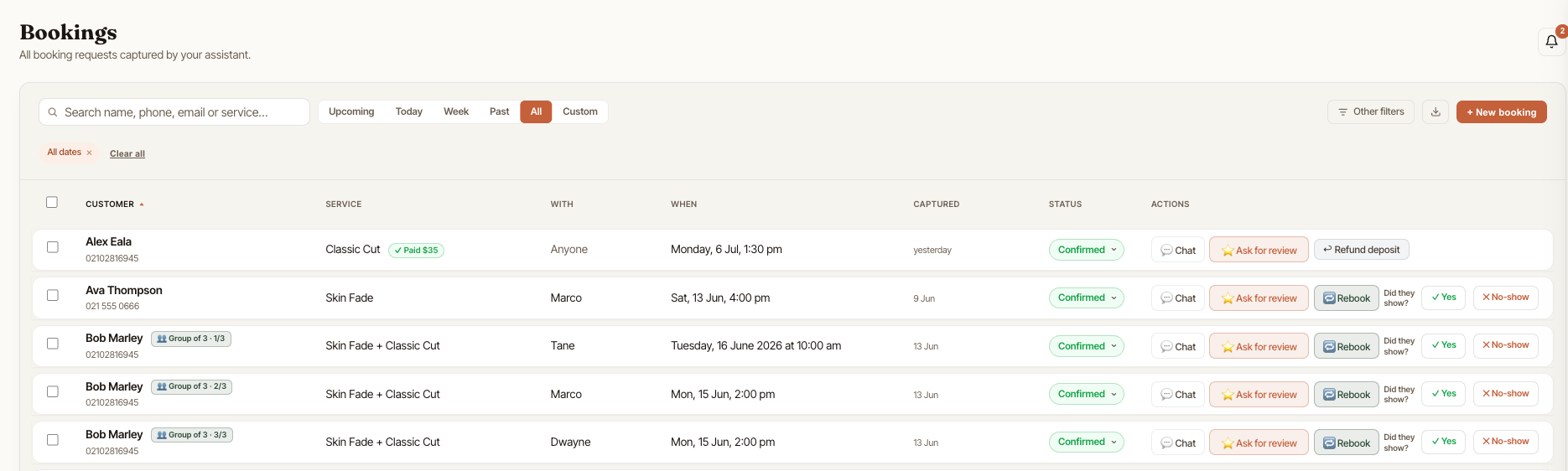Switch to the Past tab
1568x471 pixels.
(499, 111)
